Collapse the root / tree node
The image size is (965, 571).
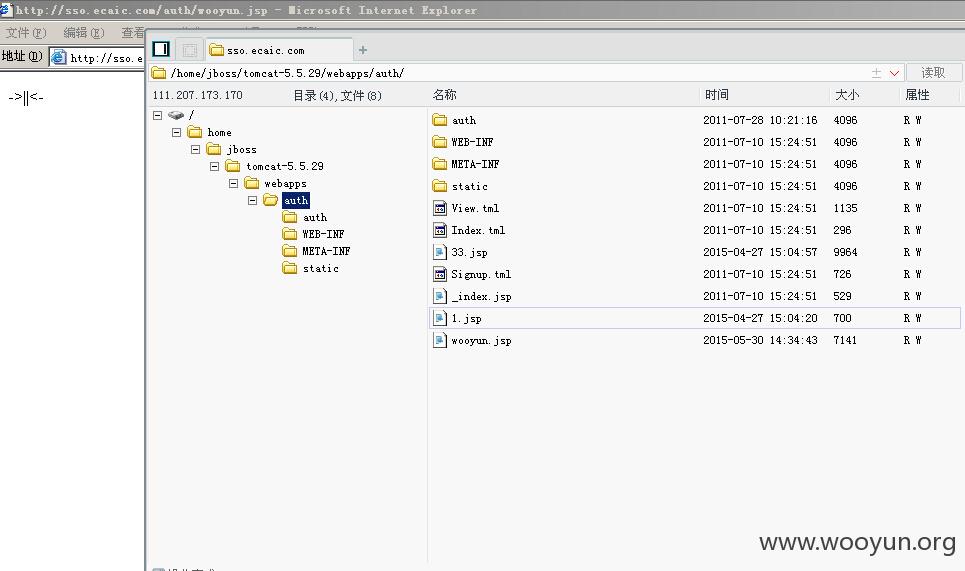click(x=158, y=115)
